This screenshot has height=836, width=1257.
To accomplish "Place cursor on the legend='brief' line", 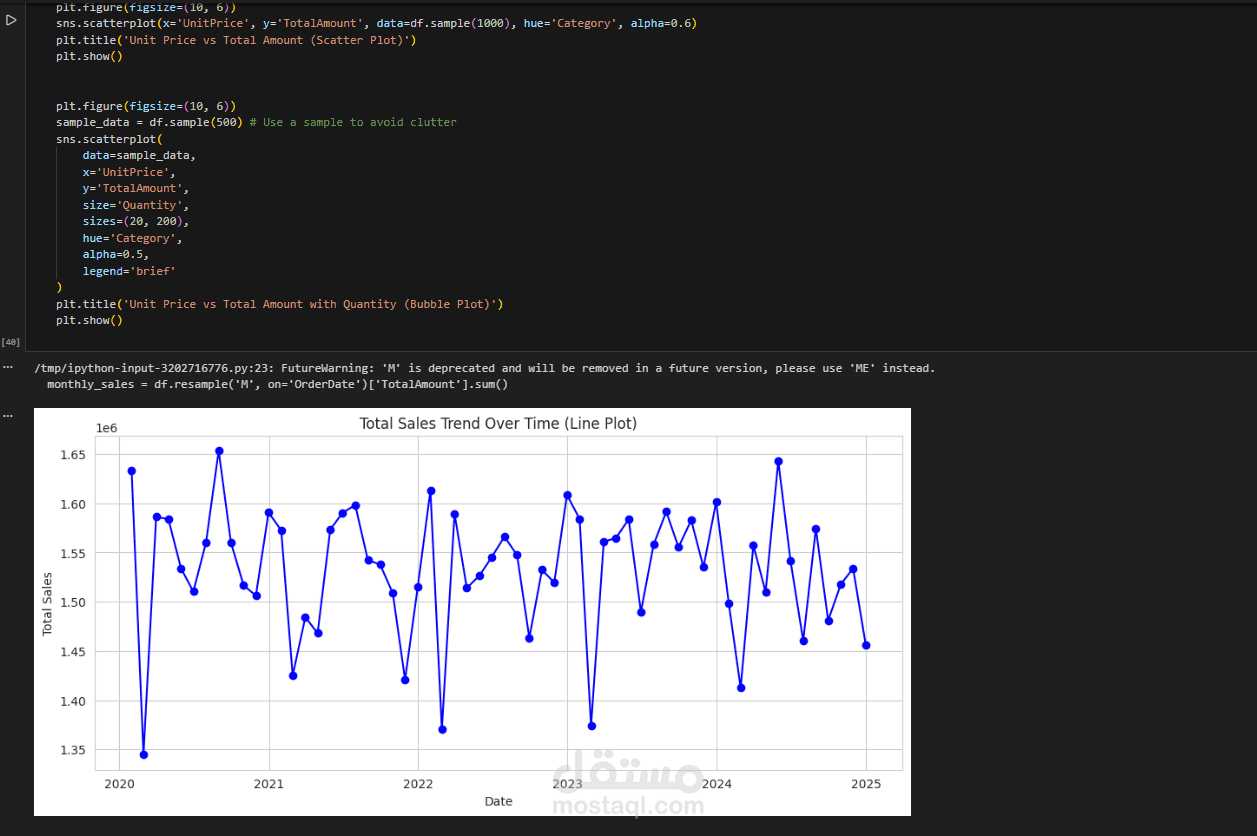I will [136, 270].
